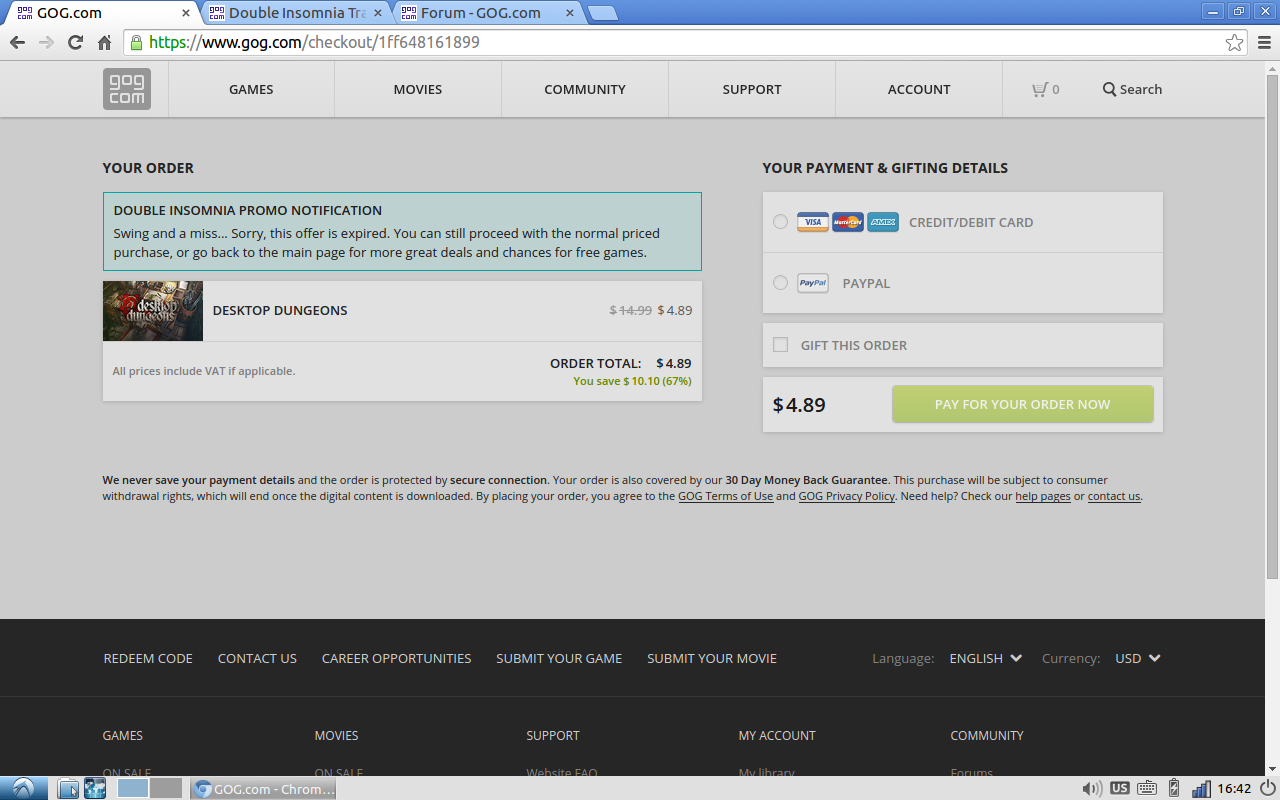
Task: Click the Desktop Dungeons game thumbnail
Action: 153,311
